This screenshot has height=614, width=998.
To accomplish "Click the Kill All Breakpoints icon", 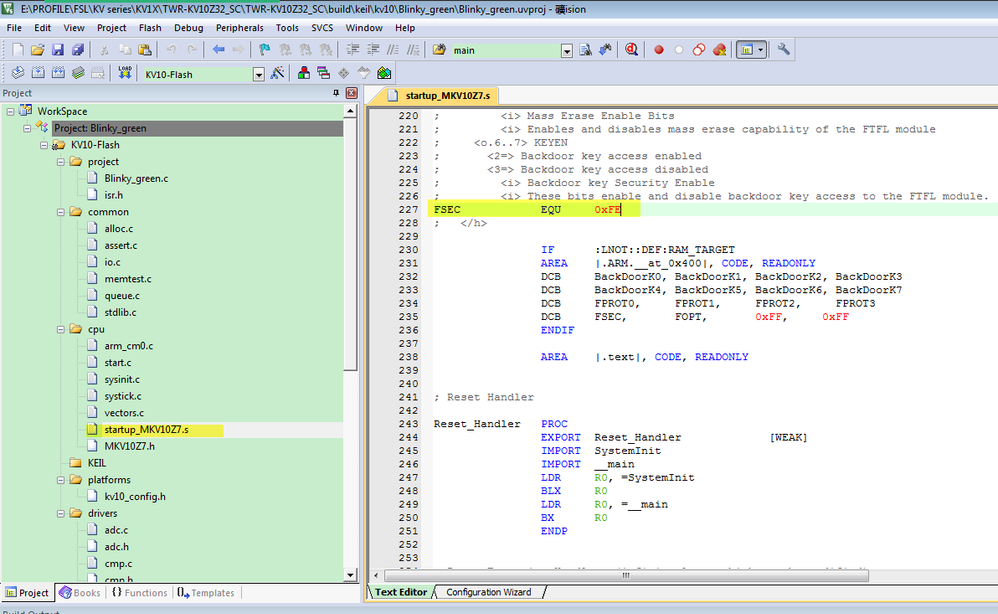I will click(719, 49).
